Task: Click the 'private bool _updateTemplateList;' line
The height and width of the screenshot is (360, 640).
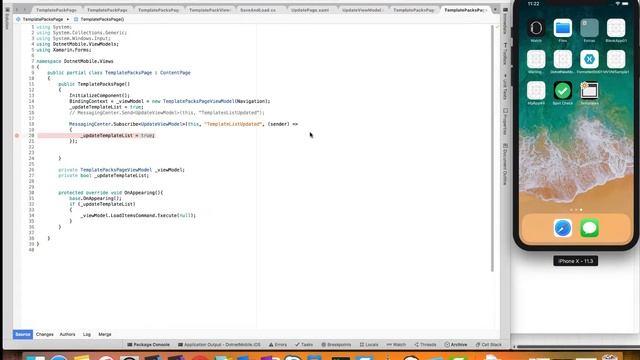Action: [x=103, y=176]
